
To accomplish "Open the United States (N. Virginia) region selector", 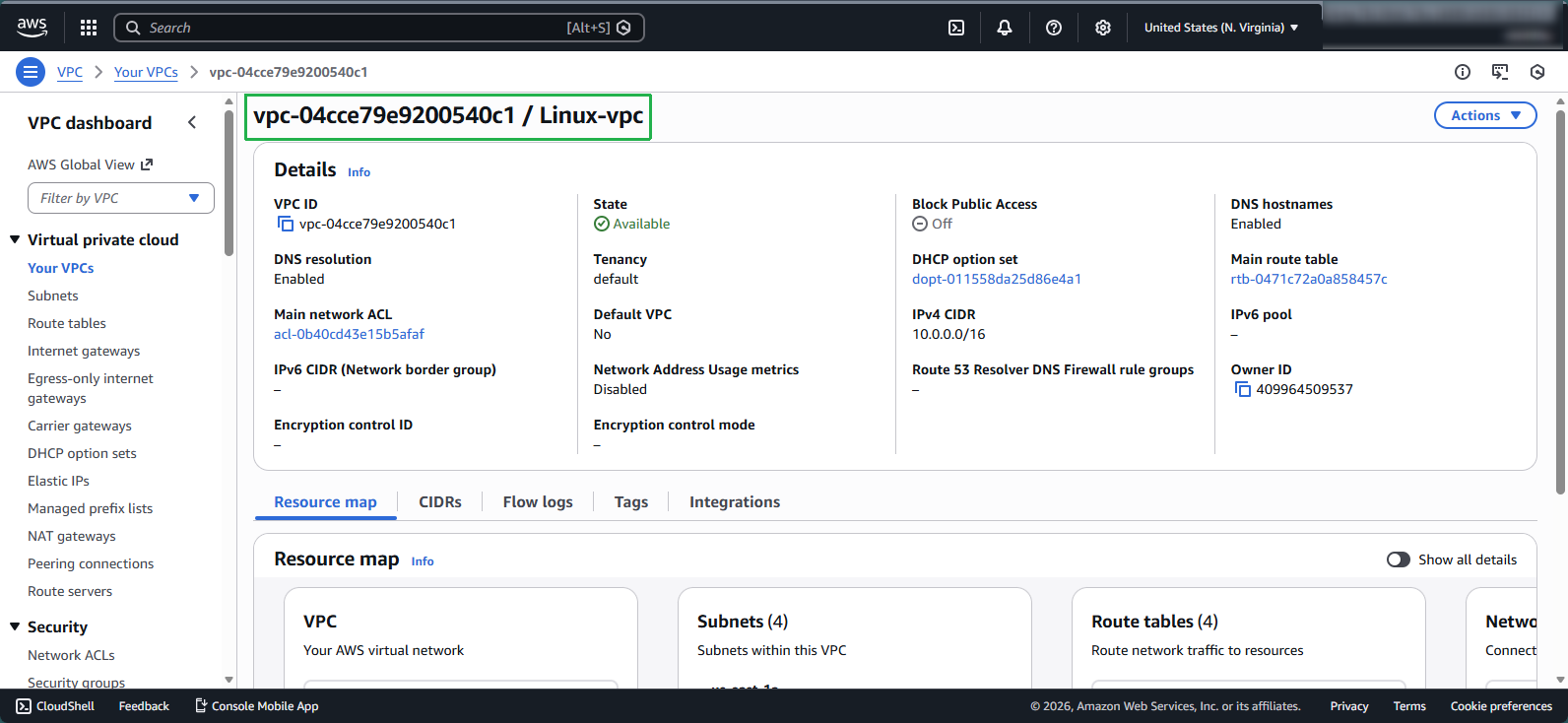I will tap(1220, 28).
